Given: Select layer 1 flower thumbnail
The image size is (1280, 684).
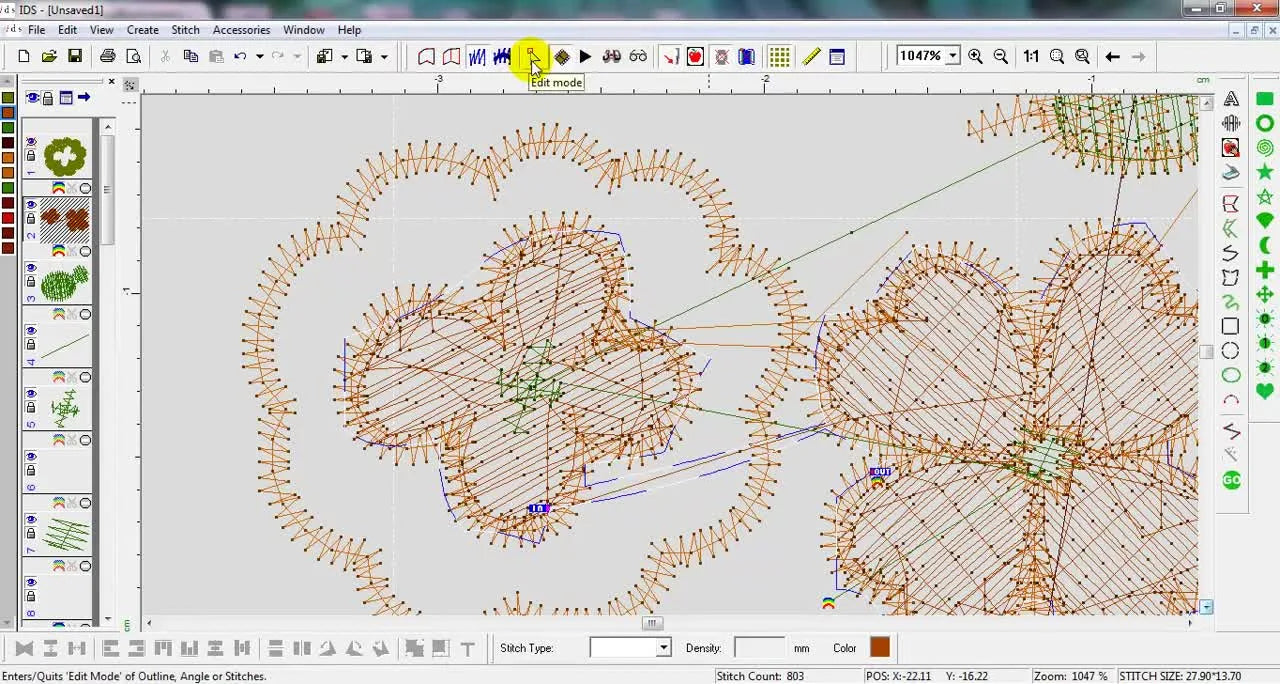Looking at the screenshot, I should click(66, 157).
